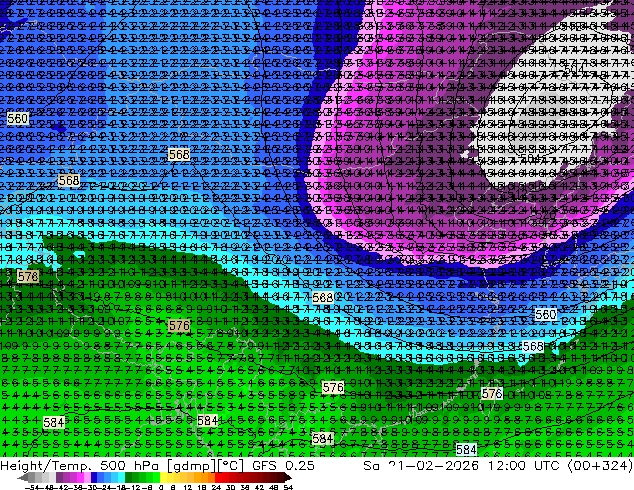The image size is (634, 490).
Task: Click the bright red swatch above 24
Action: click(219, 478)
